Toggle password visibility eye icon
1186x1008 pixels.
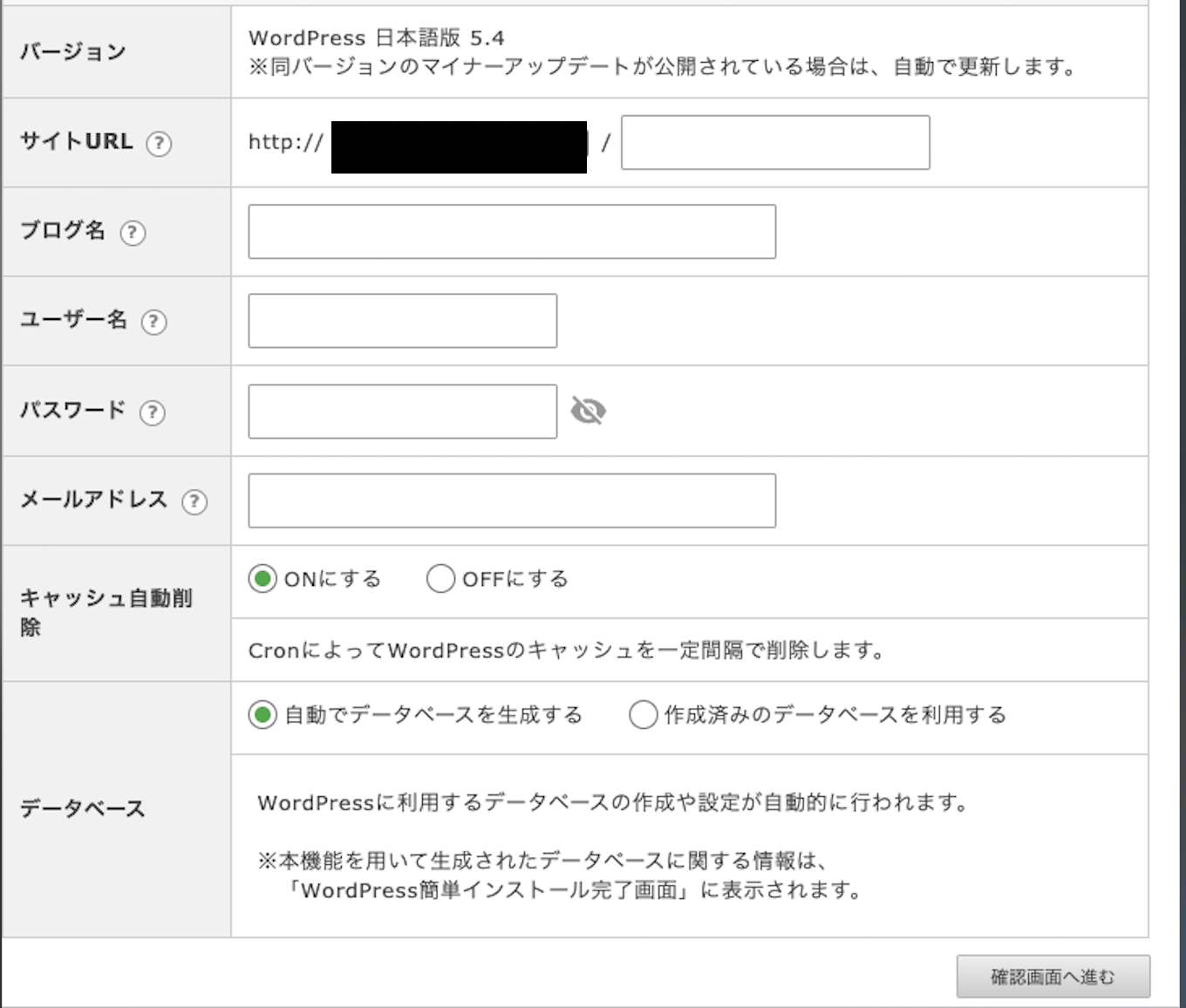[589, 410]
